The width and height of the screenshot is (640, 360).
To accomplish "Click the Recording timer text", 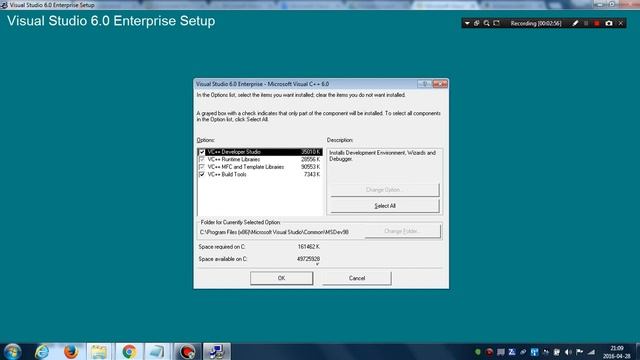I will pos(536,24).
